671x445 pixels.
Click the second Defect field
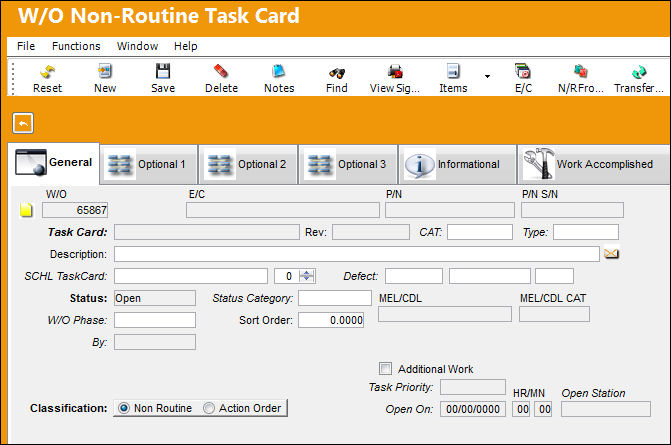490,276
